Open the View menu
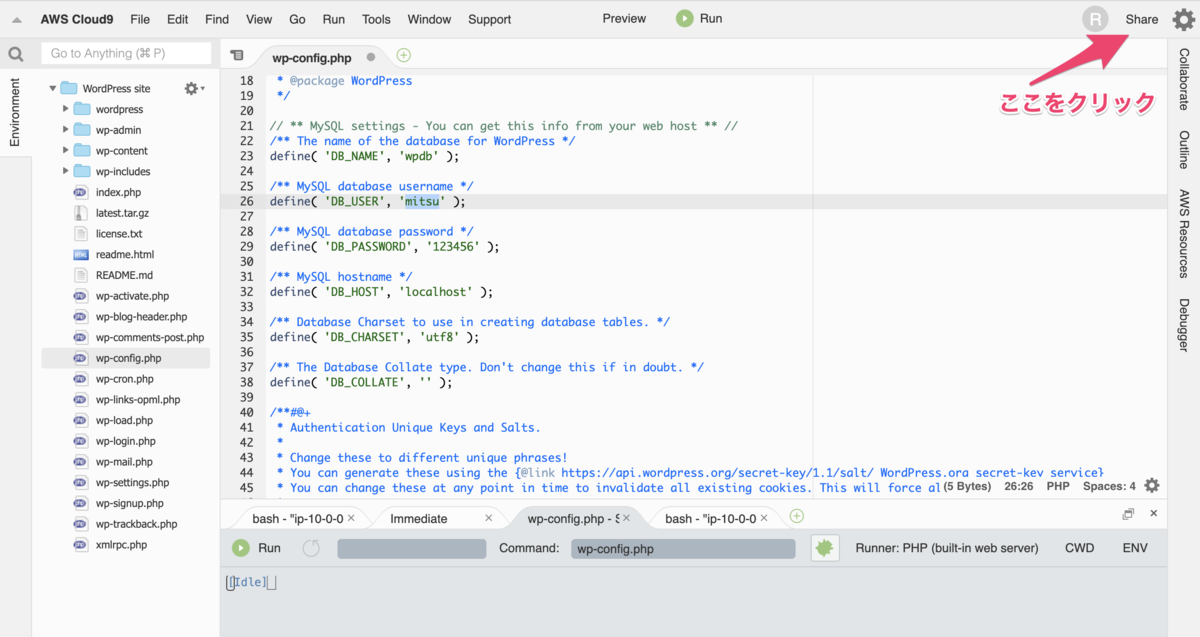 259,19
